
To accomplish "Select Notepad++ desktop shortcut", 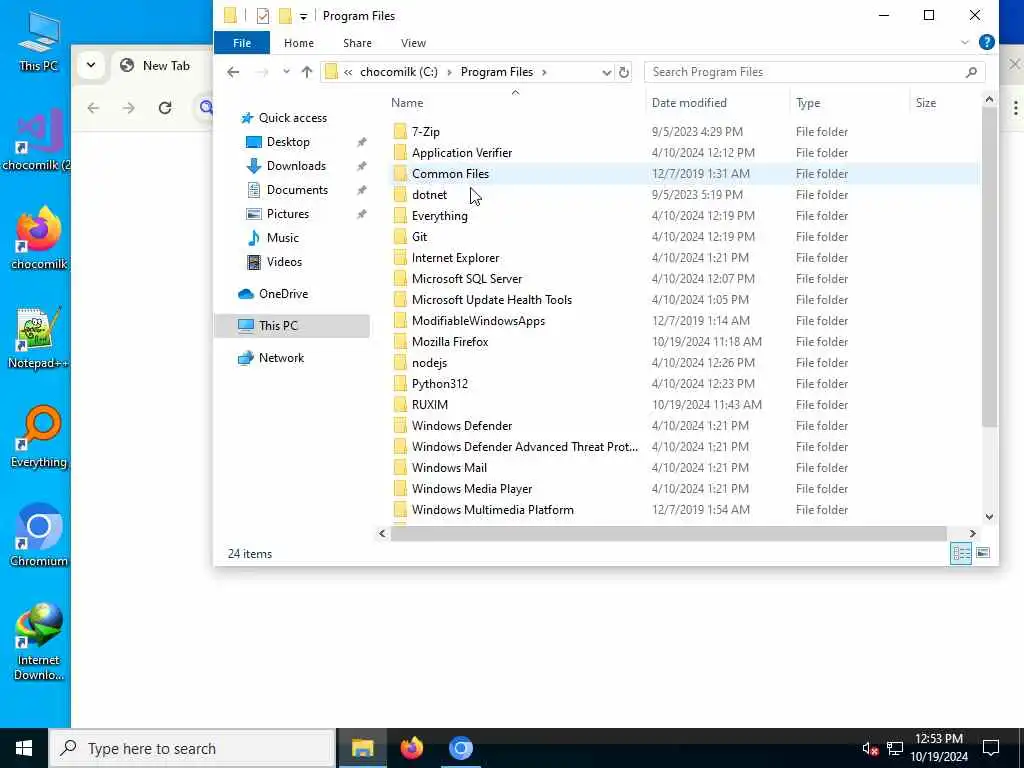I will (39, 338).
